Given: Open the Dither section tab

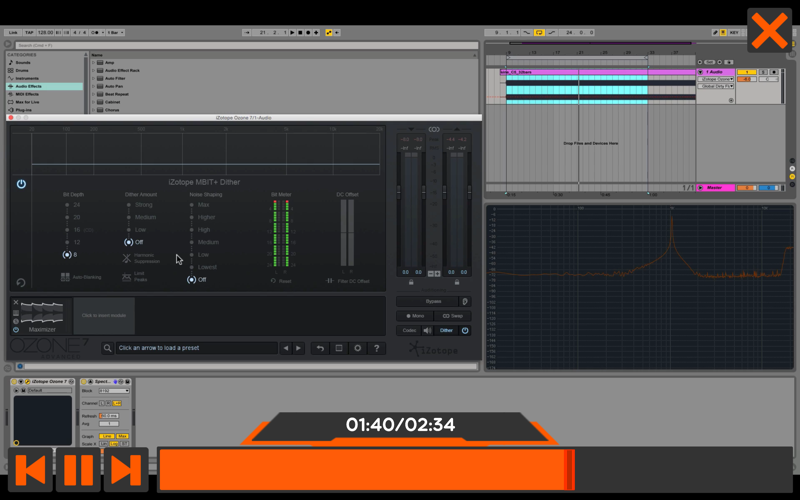Looking at the screenshot, I should 446,331.
